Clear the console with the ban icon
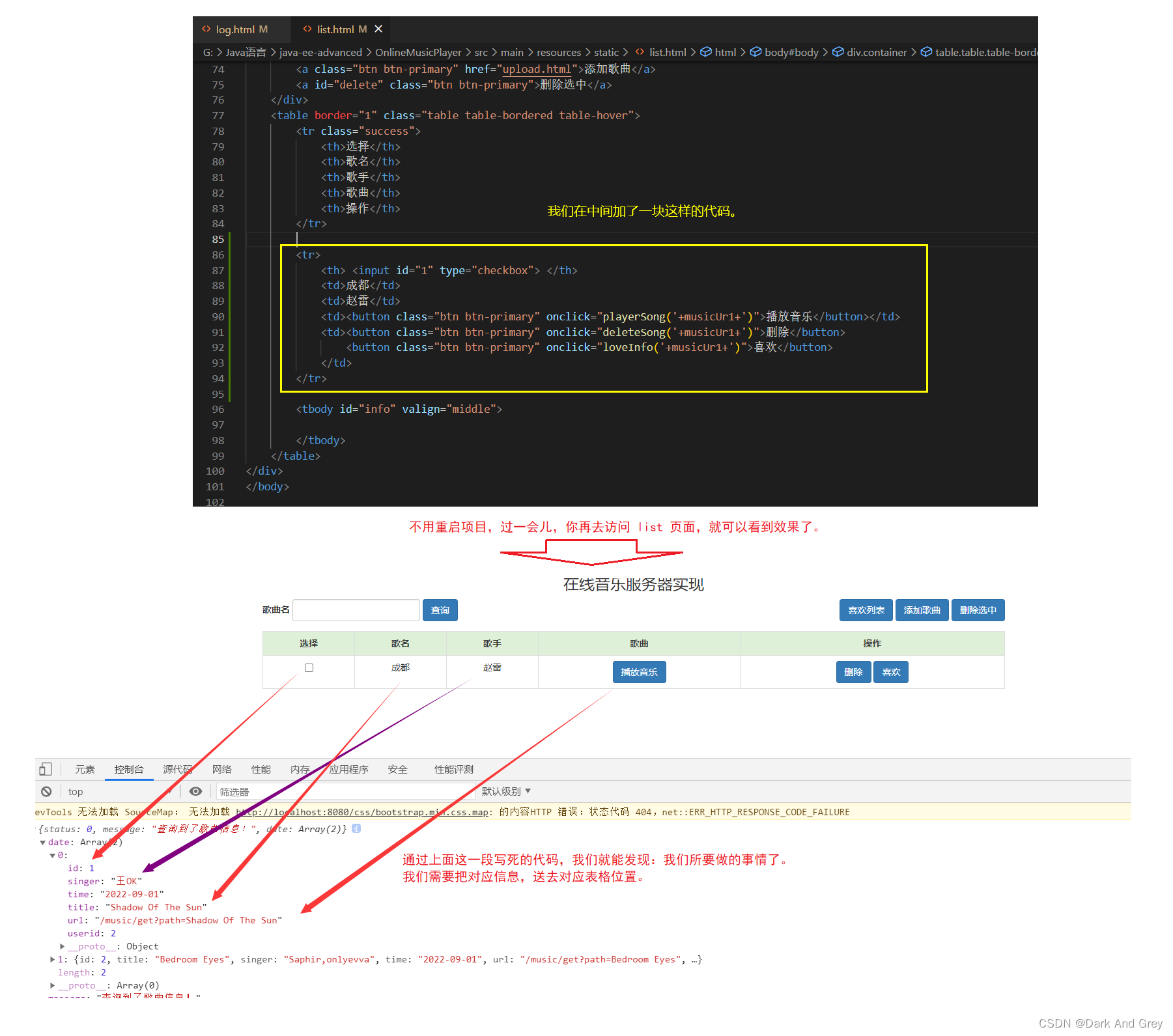 point(46,791)
